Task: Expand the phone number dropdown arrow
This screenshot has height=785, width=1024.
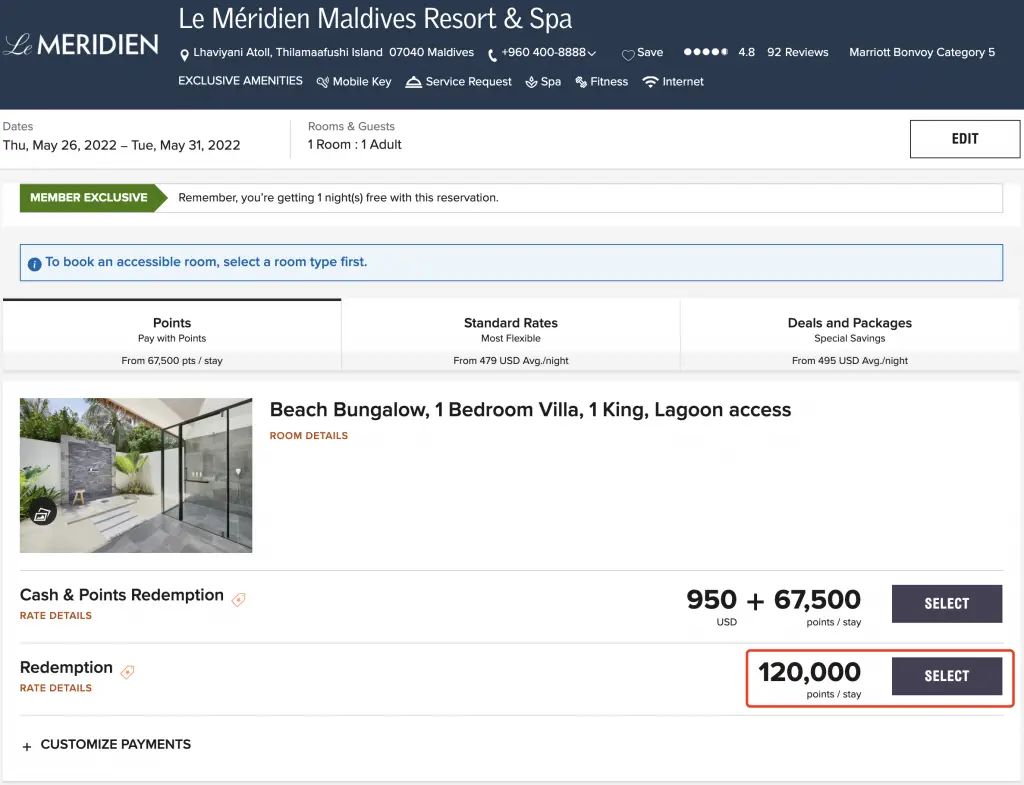Action: coord(593,54)
